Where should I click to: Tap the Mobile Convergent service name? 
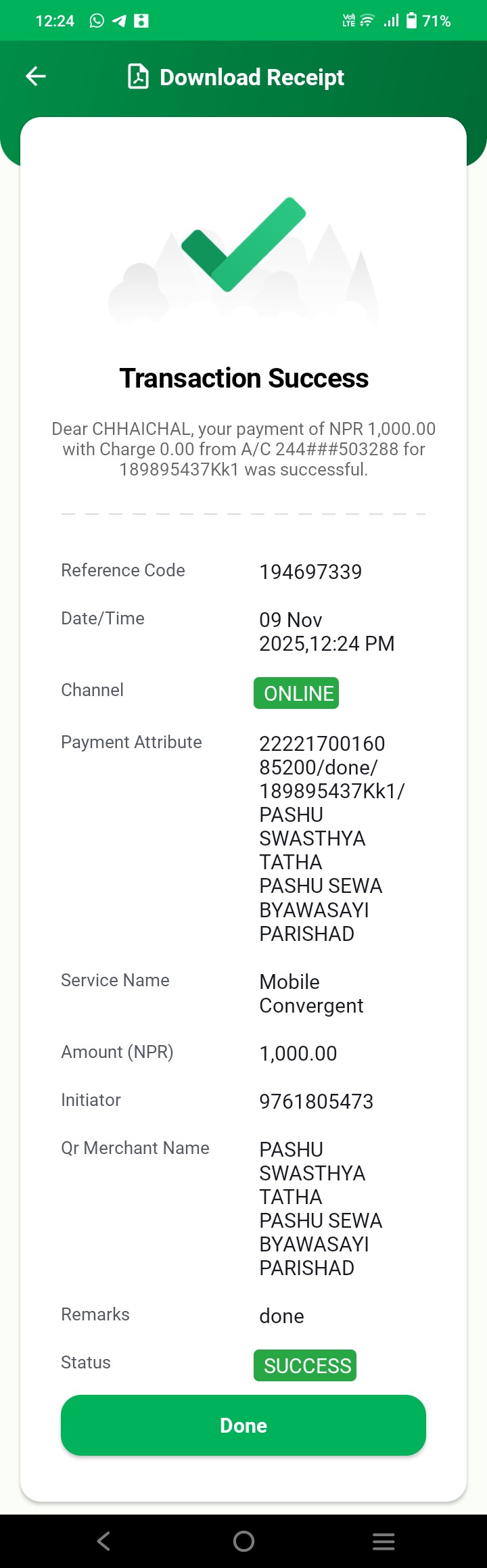311,994
